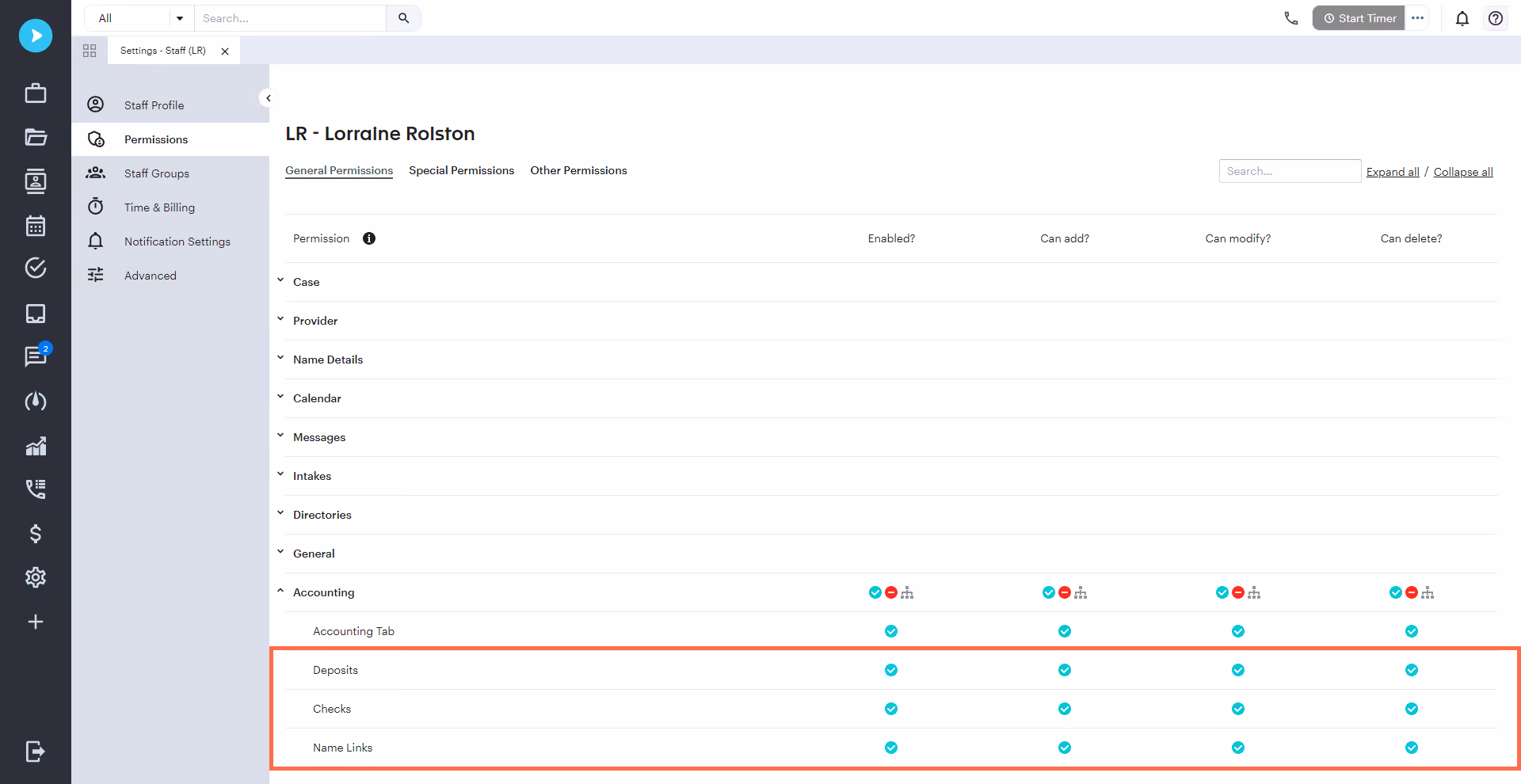Switch to General Permissions tab
Screen dimensions: 1521x784
pyautogui.click(x=339, y=170)
